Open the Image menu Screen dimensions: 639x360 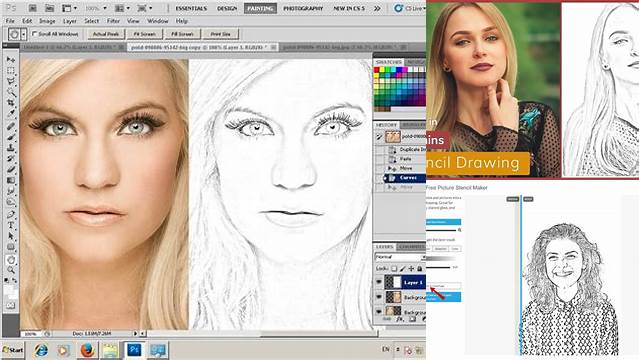(47, 21)
